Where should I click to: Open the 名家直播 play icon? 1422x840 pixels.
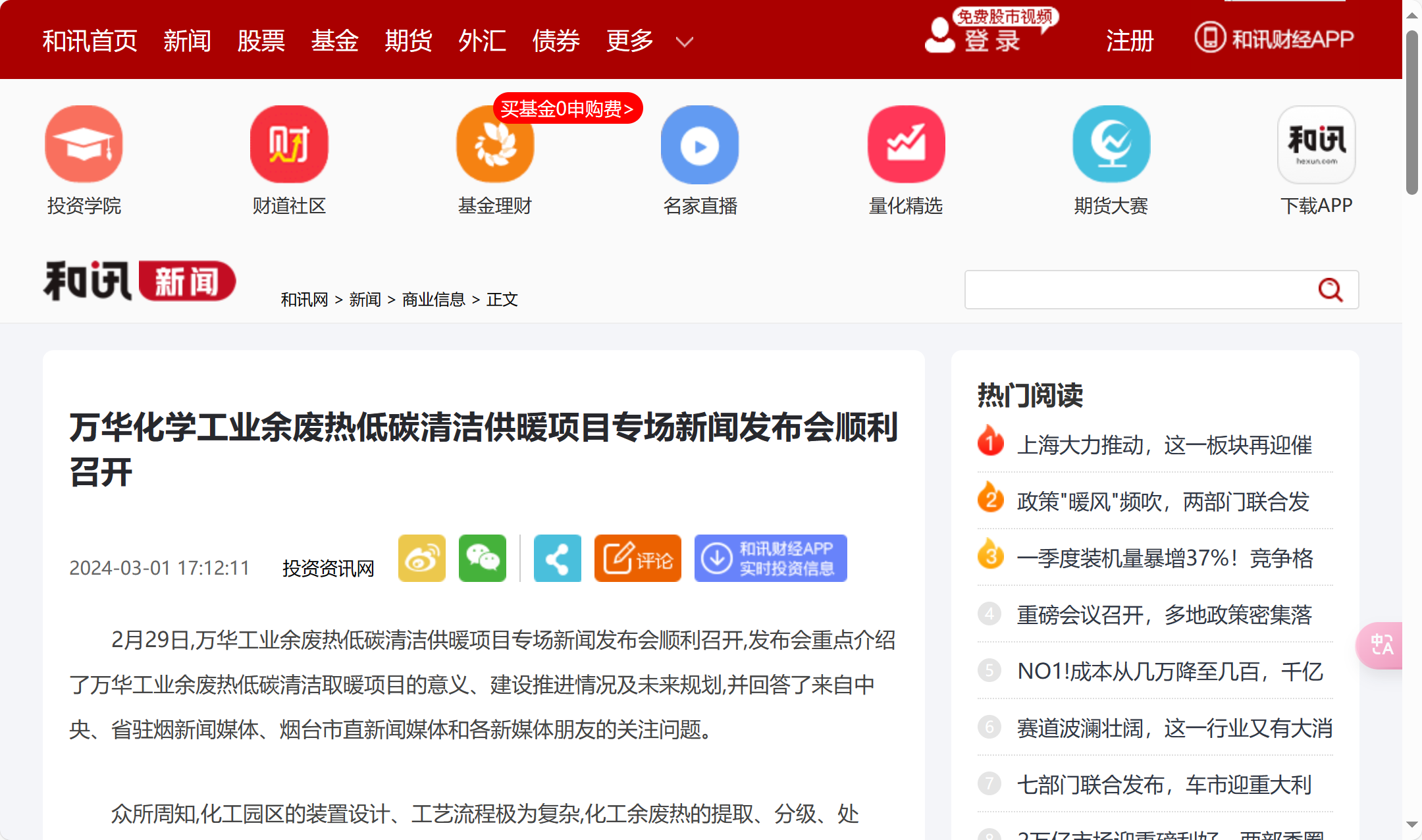700,145
